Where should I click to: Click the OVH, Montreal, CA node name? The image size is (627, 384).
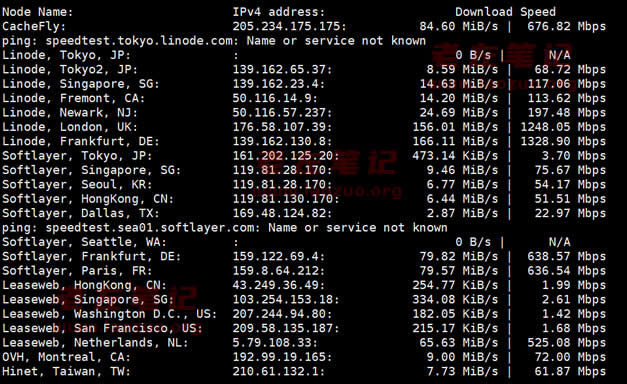point(66,358)
